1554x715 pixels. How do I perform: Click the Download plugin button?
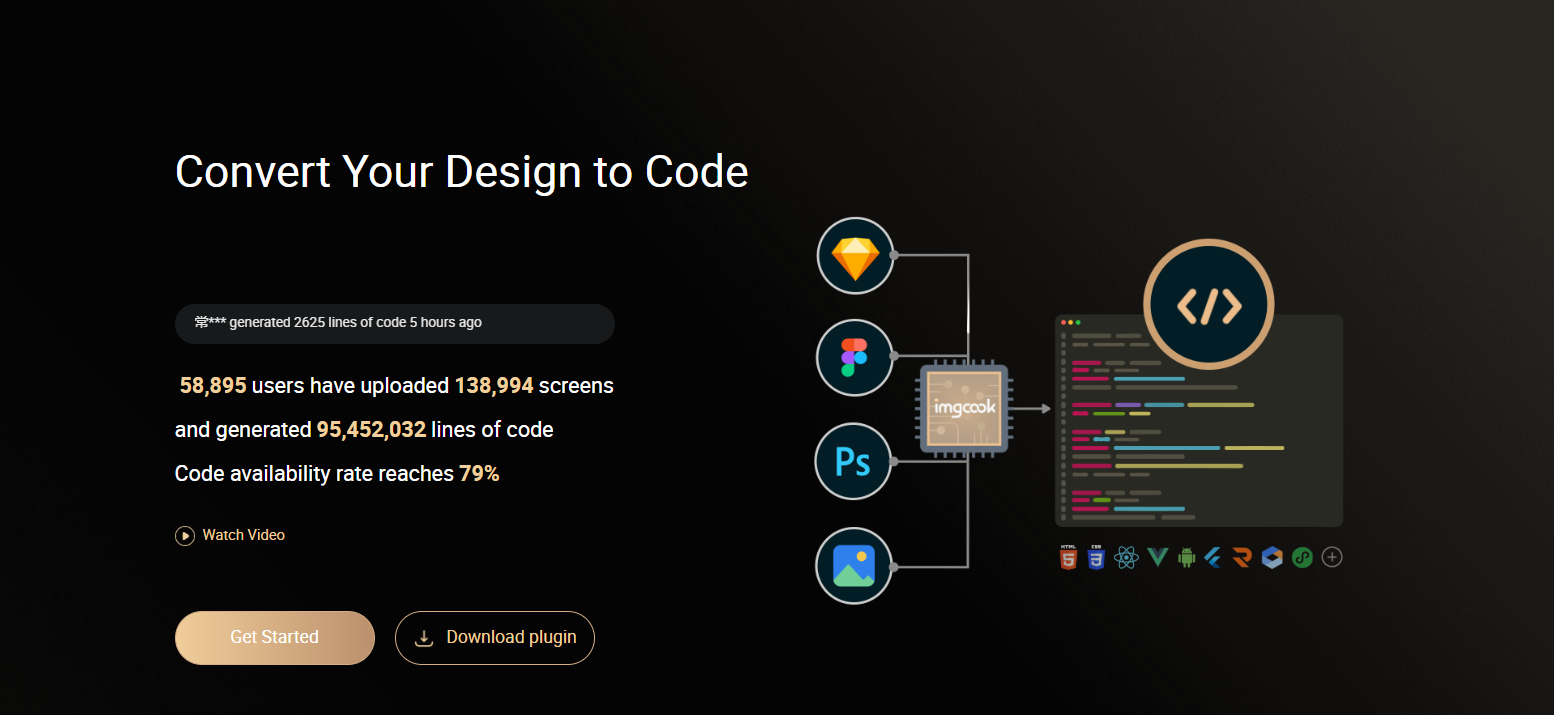(495, 638)
